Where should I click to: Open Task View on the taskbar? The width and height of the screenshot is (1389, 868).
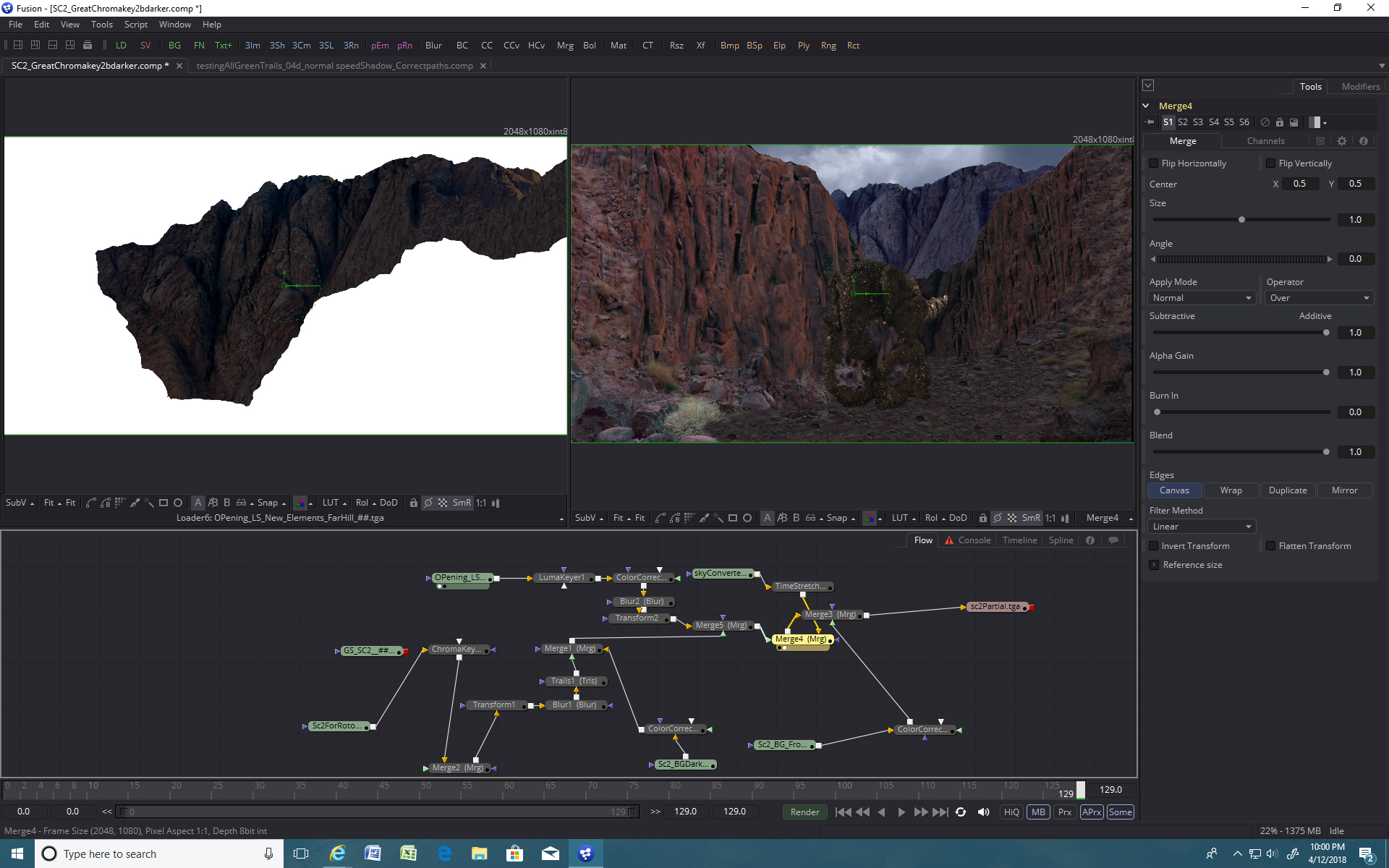point(301,854)
